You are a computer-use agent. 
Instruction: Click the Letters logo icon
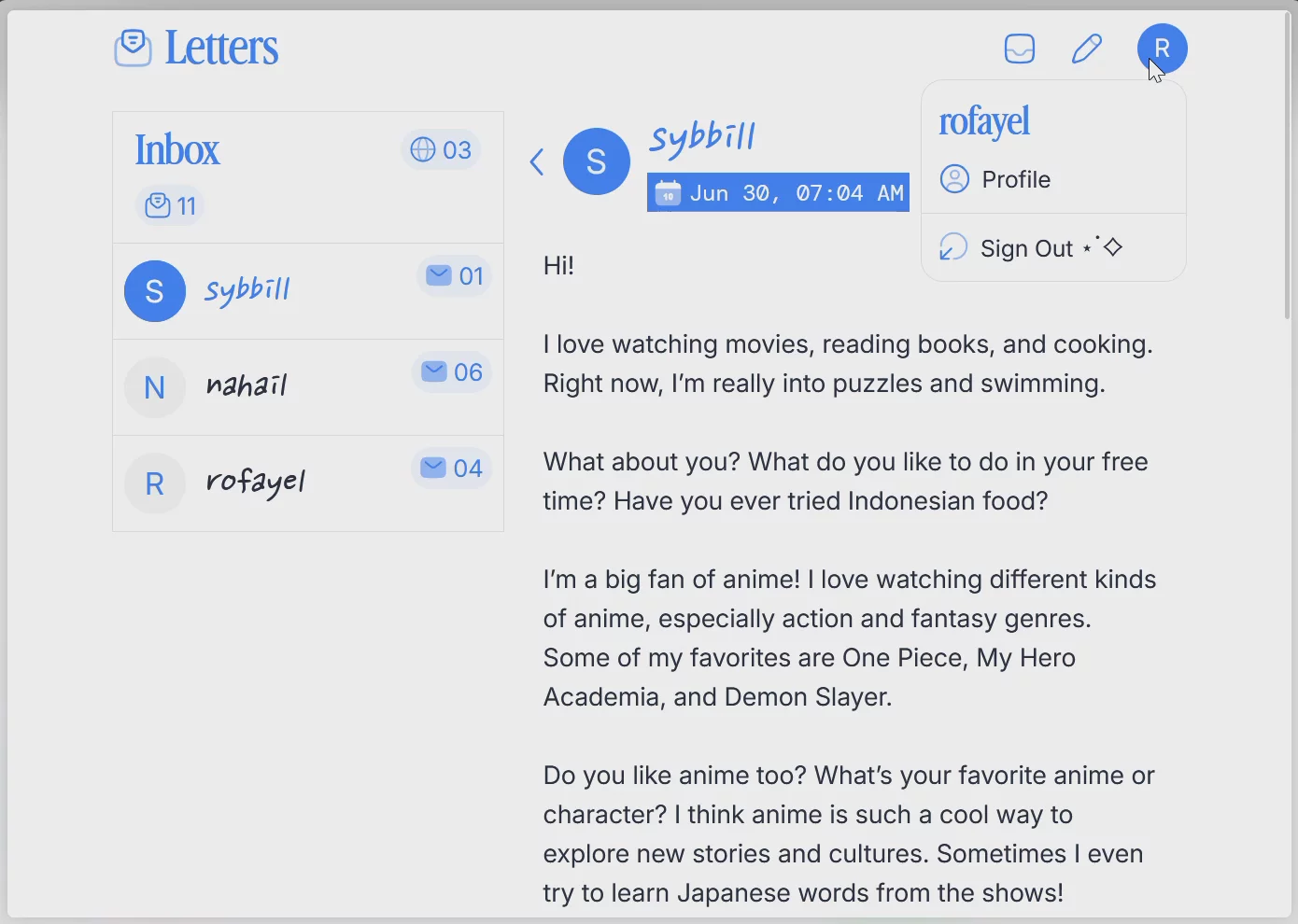(133, 48)
